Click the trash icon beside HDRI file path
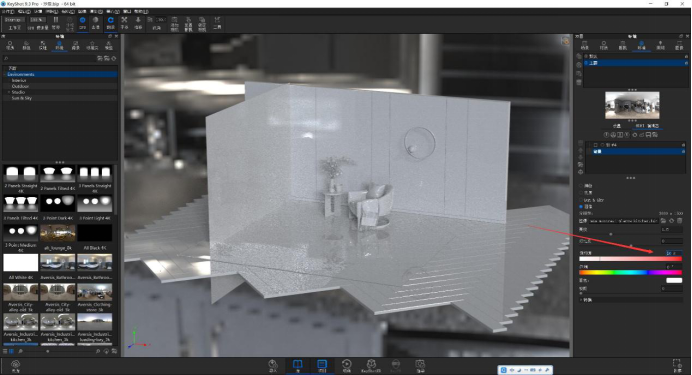The width and height of the screenshot is (692, 375). point(679,221)
